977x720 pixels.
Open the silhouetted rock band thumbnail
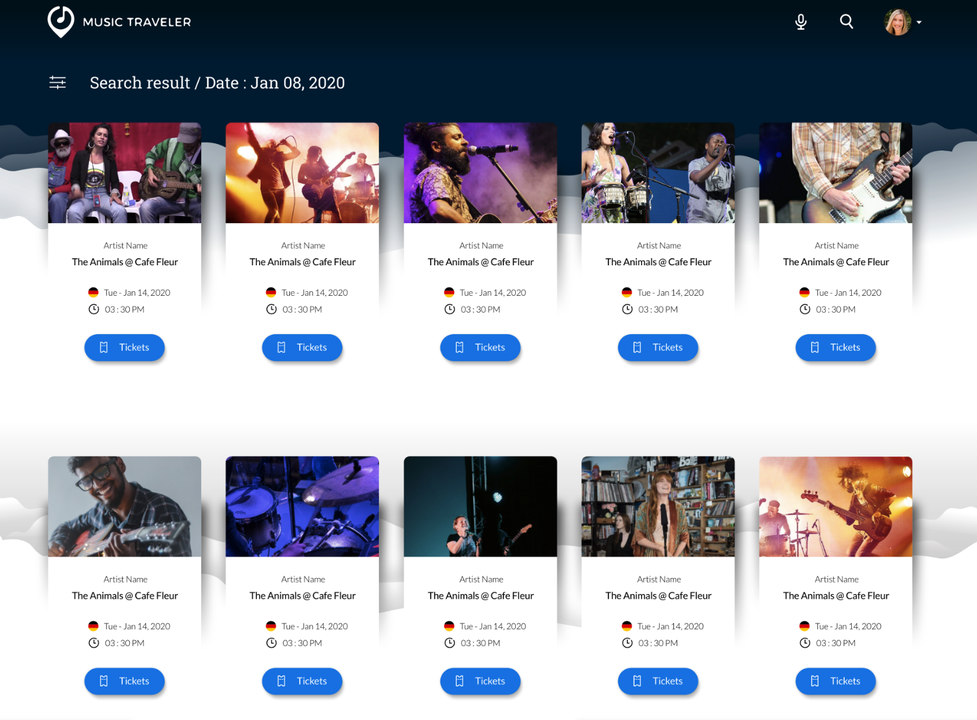[x=302, y=173]
